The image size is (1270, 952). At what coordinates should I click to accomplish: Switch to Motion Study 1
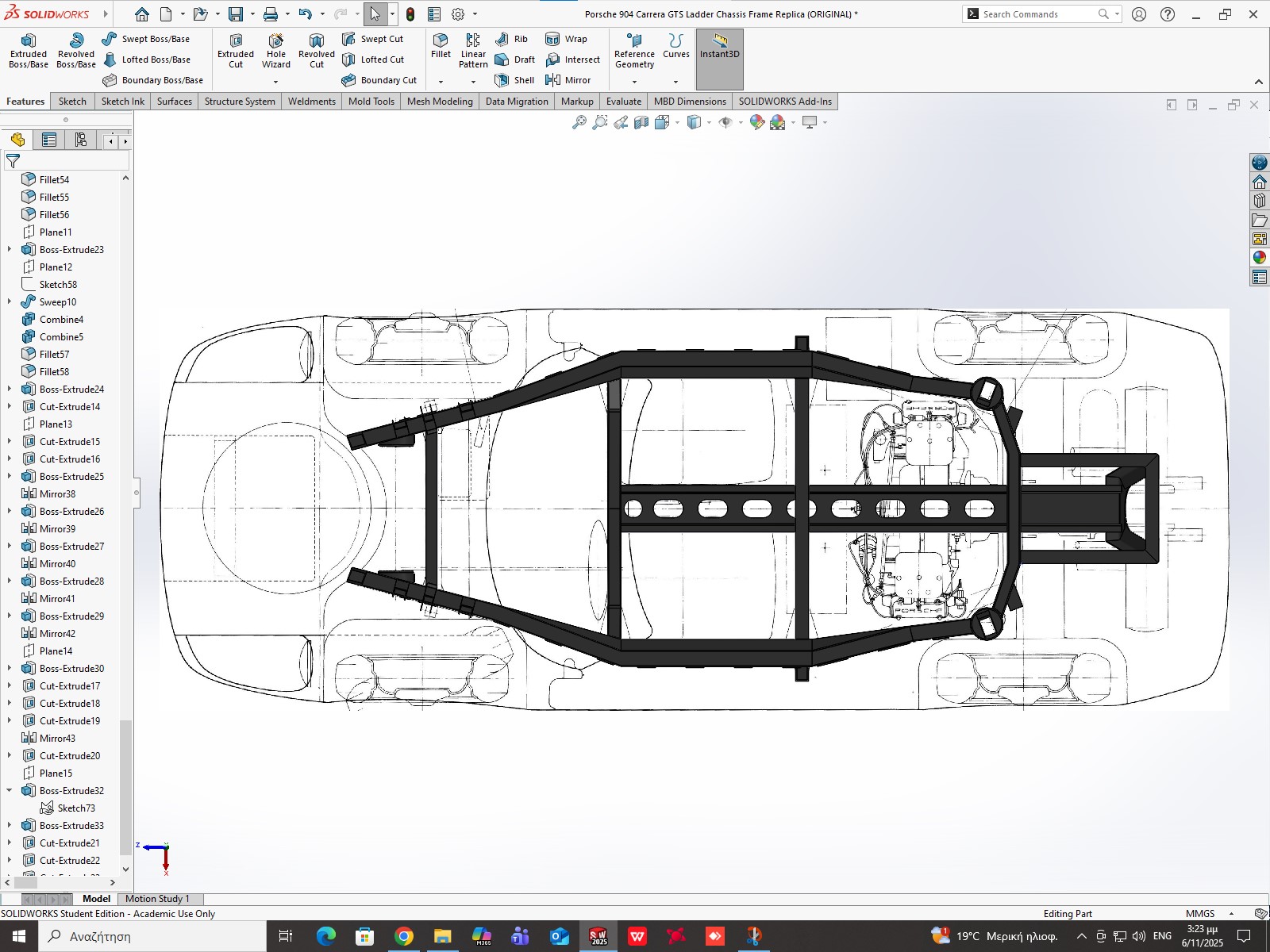point(157,899)
